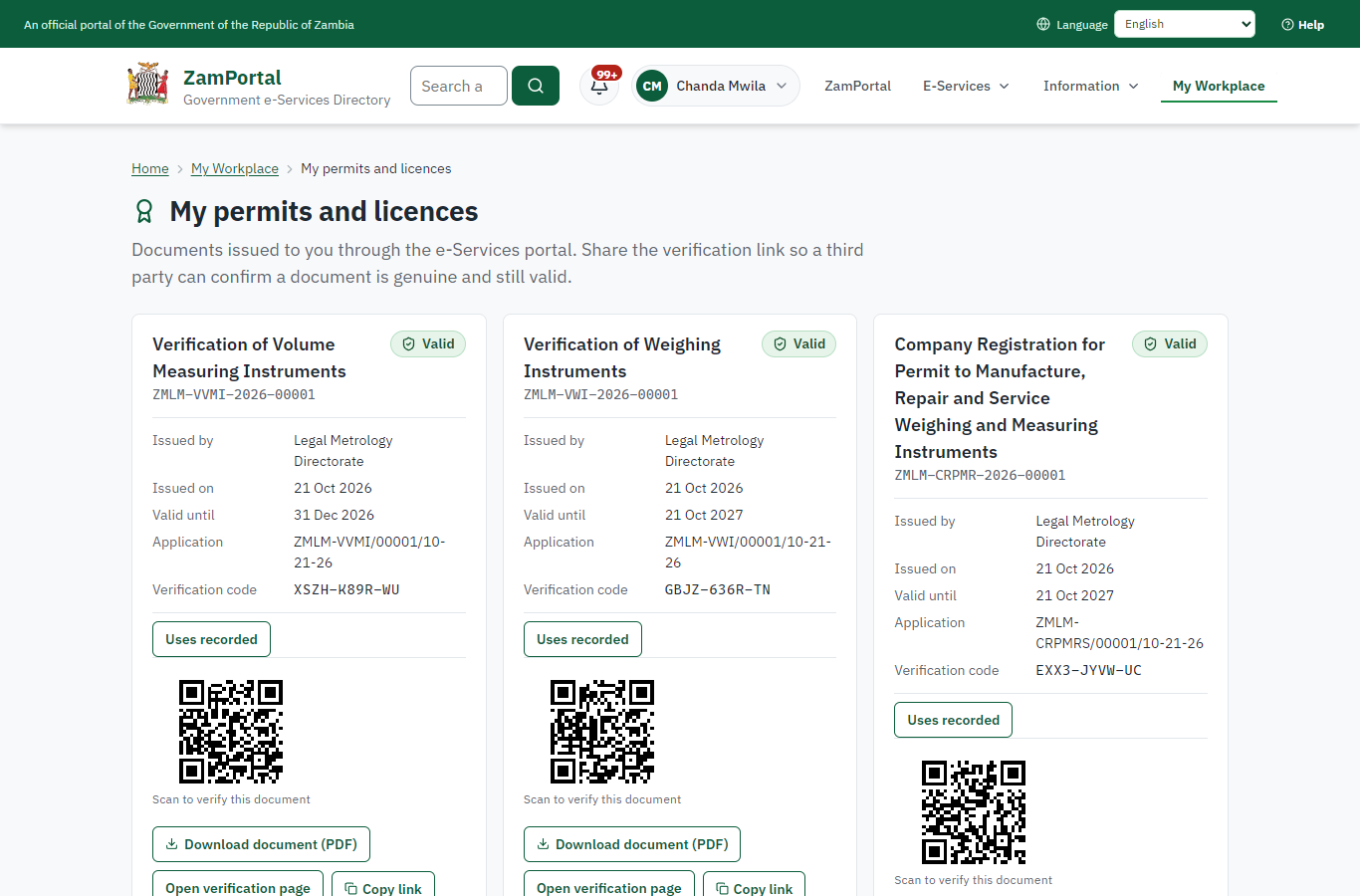Expand the E-Services menu

tap(966, 86)
